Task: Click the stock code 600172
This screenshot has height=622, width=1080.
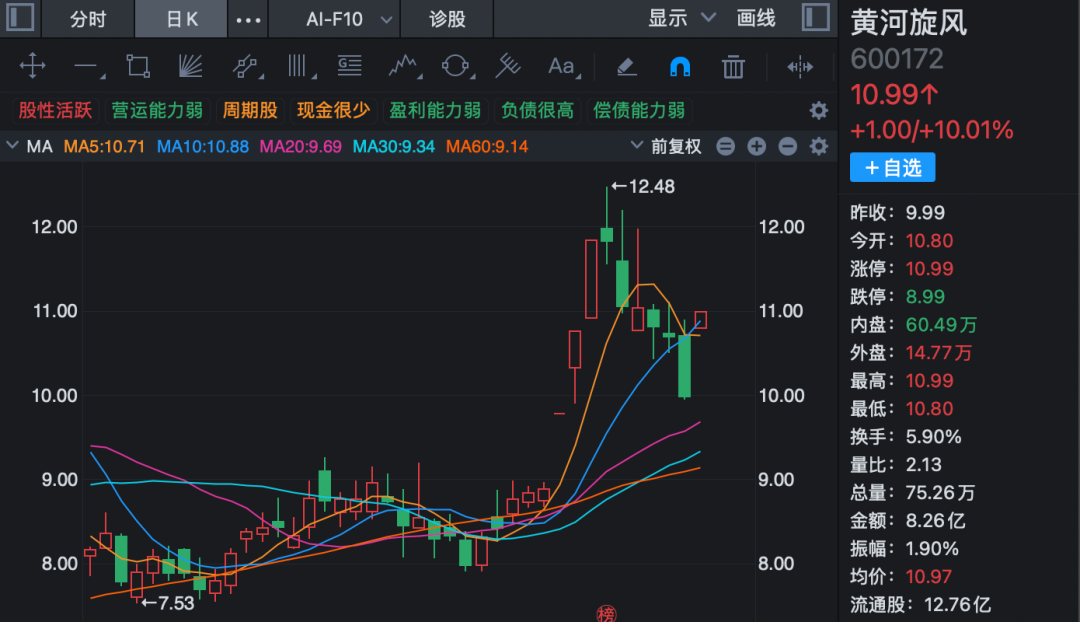Action: coord(897,59)
